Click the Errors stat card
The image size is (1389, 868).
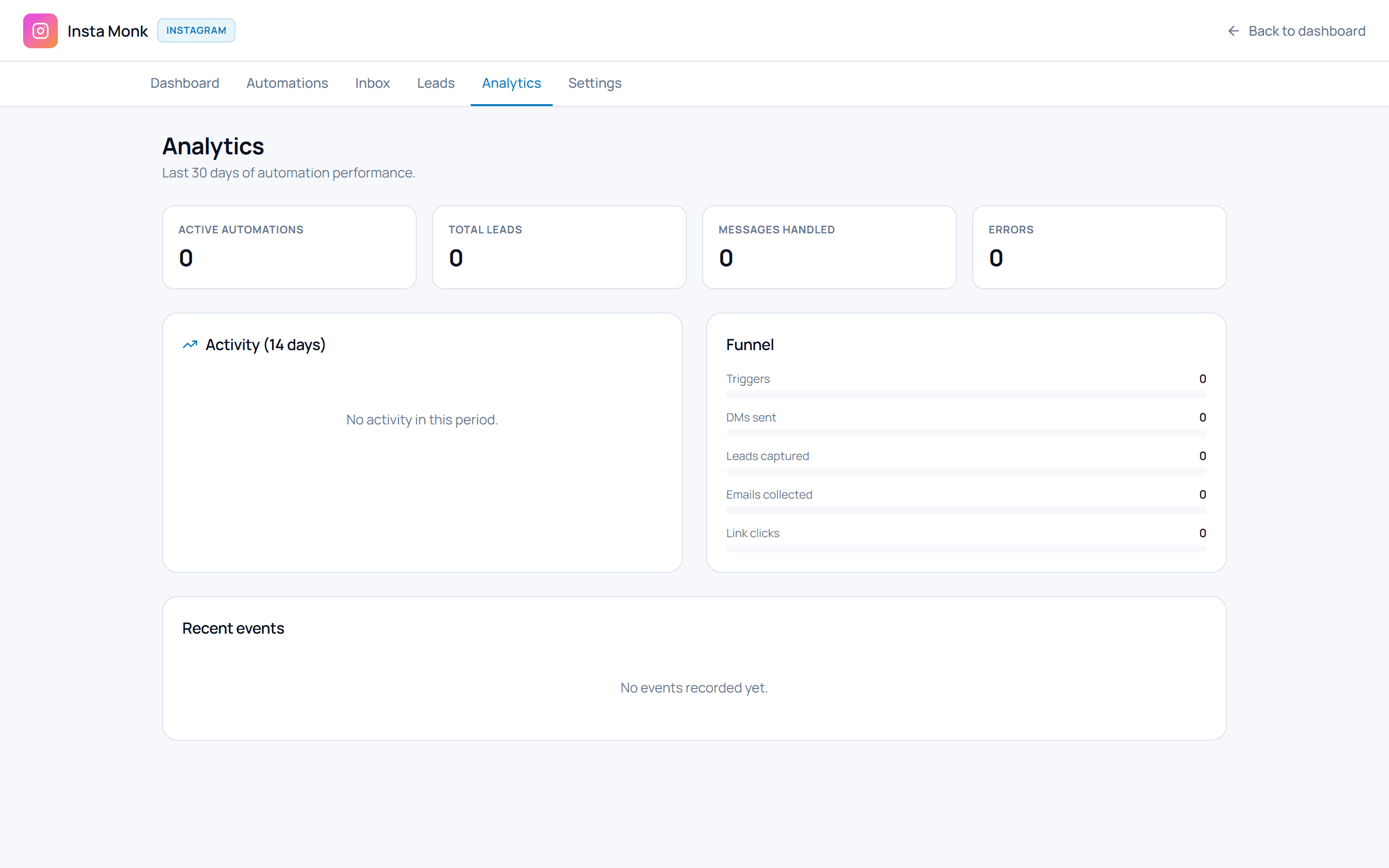(1099, 247)
